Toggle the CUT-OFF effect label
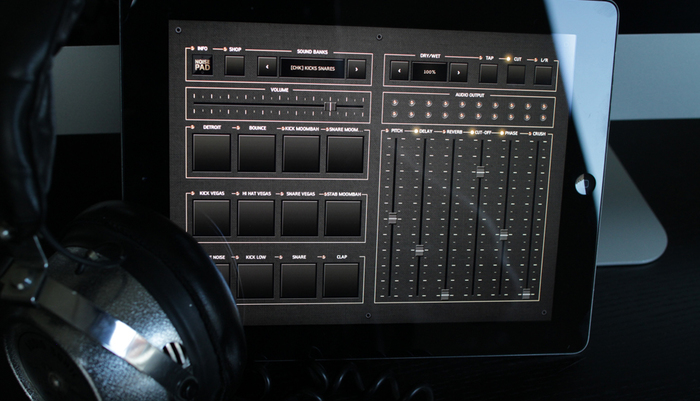700x401 pixels. [483, 133]
